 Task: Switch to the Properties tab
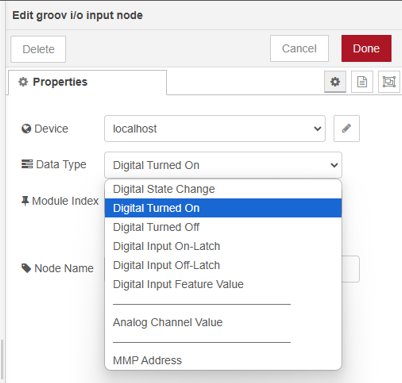click(87, 82)
